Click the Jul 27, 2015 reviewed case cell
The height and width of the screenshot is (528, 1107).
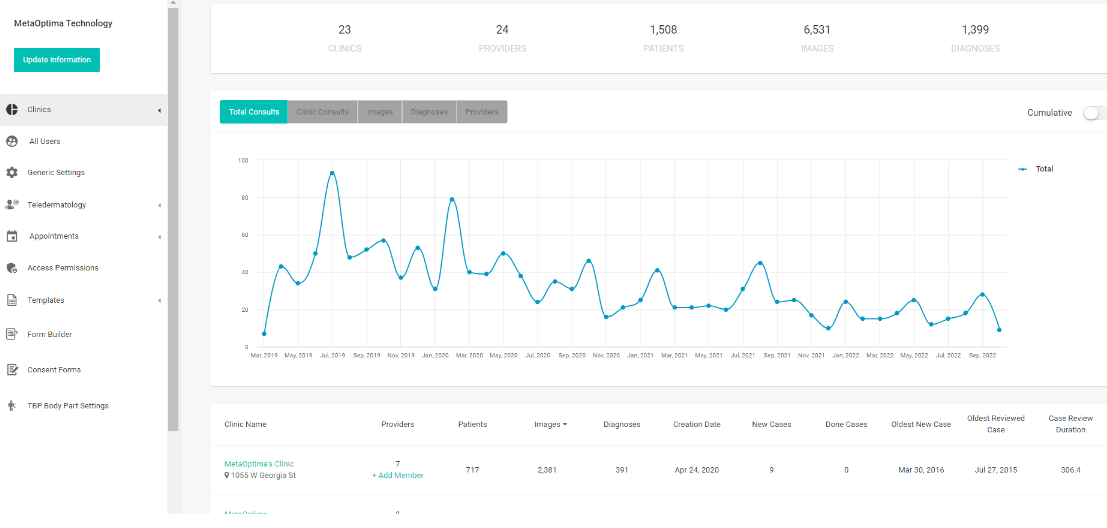coord(996,469)
